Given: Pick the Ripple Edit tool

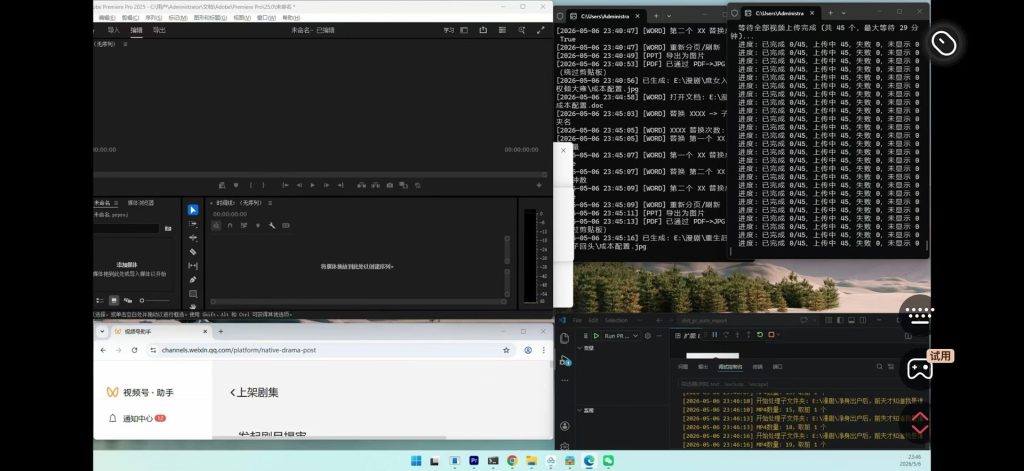Looking at the screenshot, I should click(193, 238).
